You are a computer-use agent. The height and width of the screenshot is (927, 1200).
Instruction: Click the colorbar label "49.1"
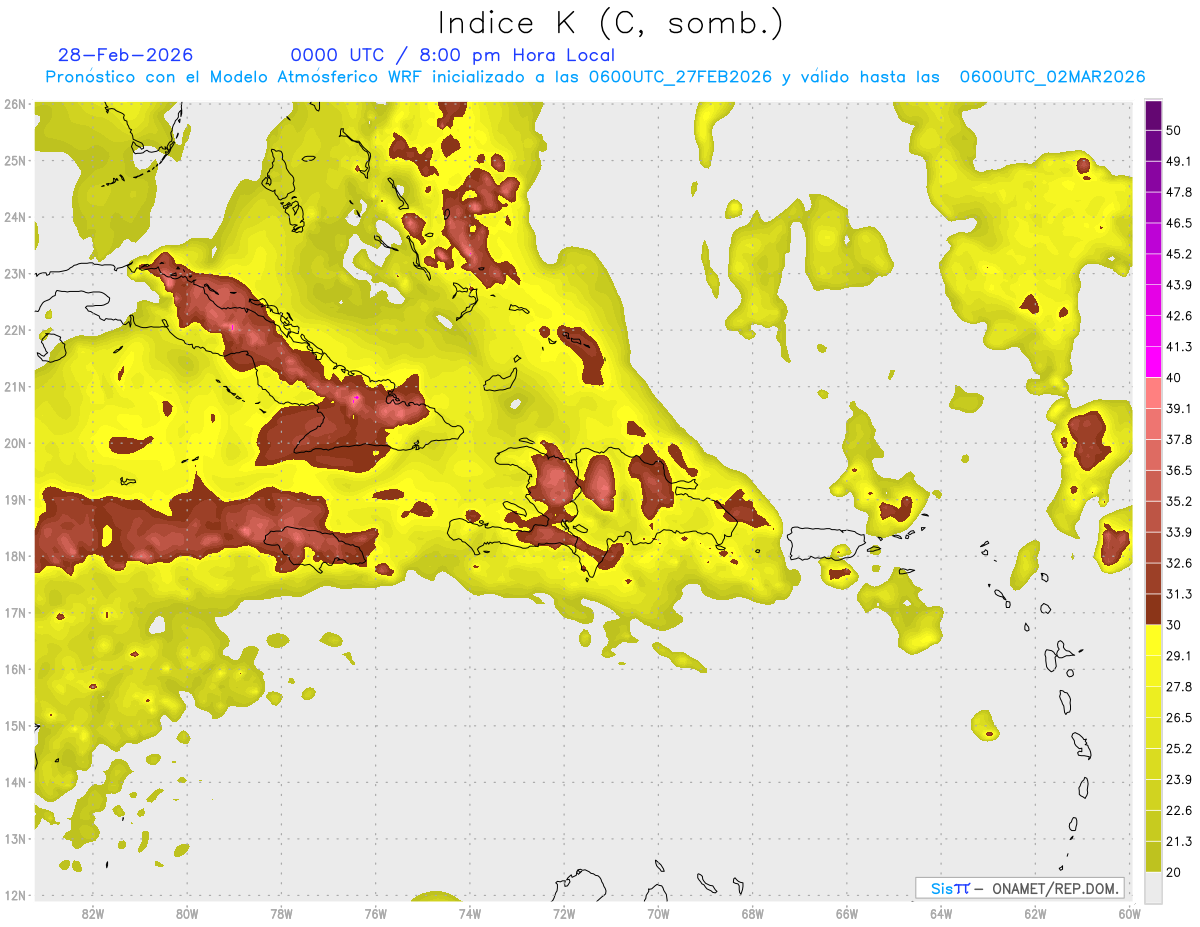coord(1179,161)
